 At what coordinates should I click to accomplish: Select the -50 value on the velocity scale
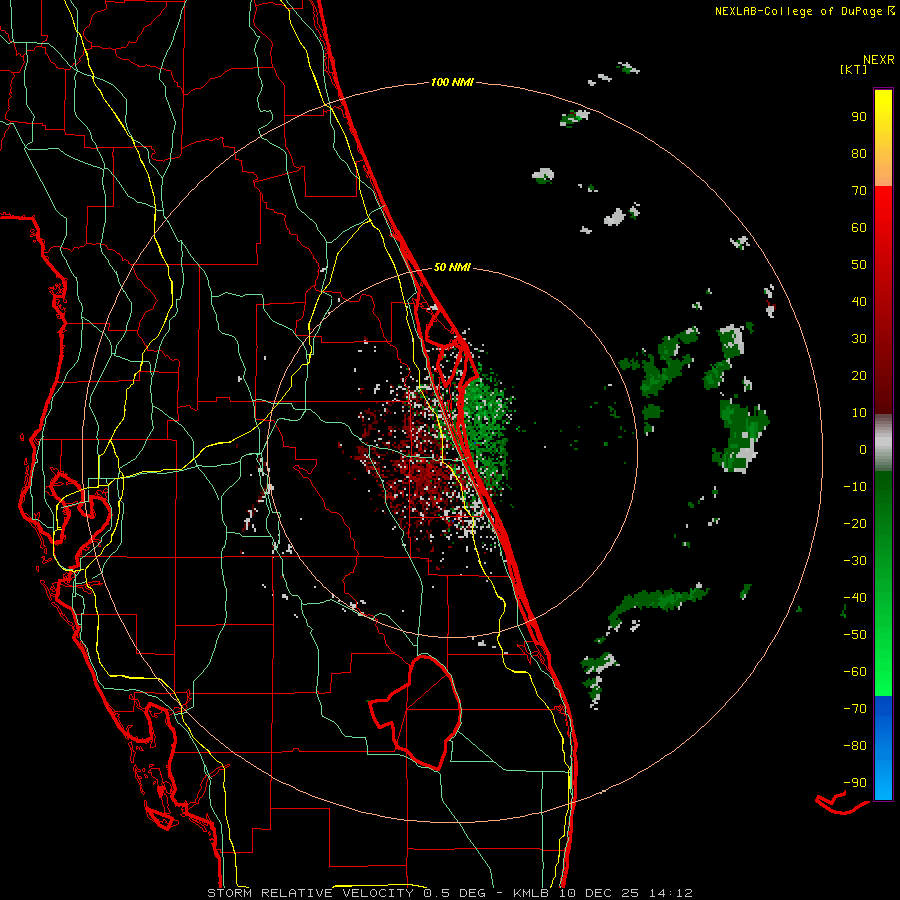[x=855, y=635]
